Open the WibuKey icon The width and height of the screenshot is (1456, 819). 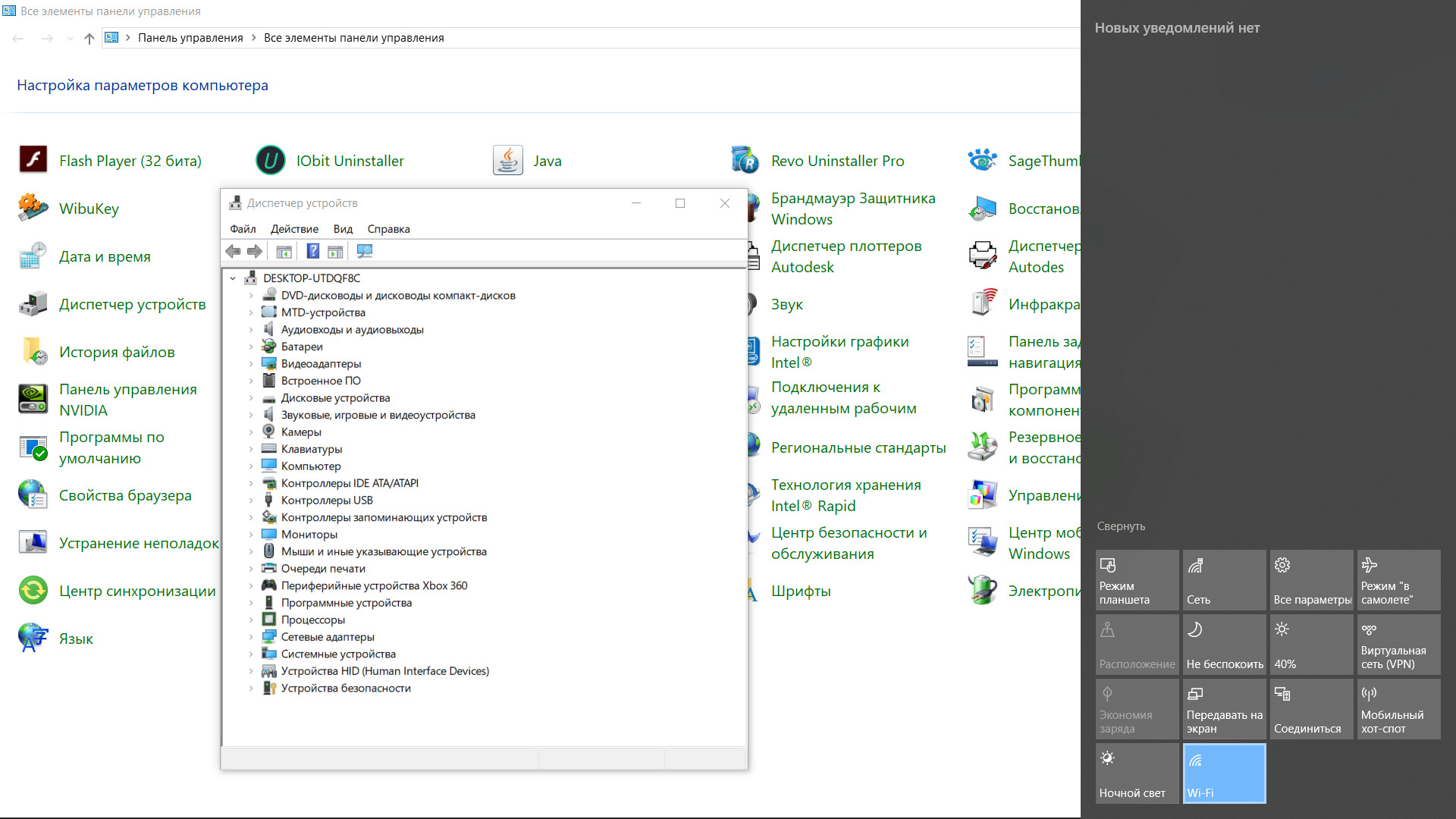33,208
